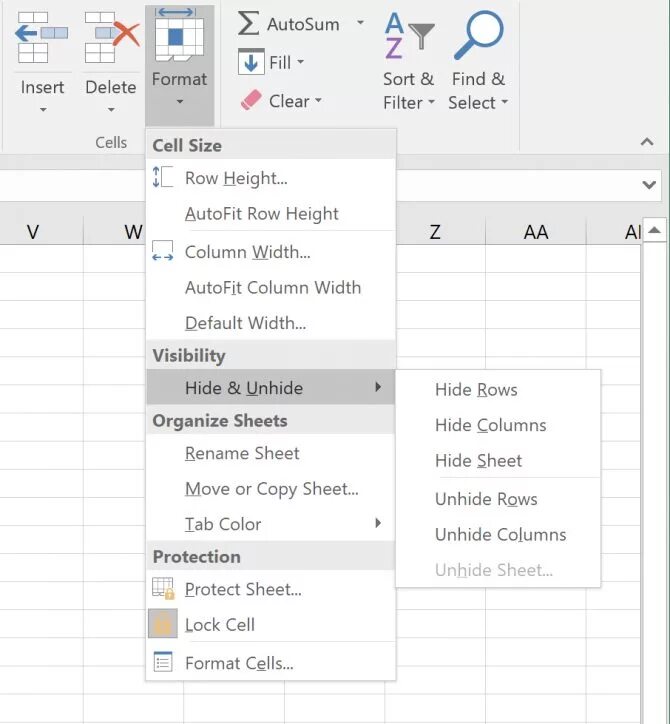
Task: Open the Row Height dialog
Action: click(x=236, y=178)
